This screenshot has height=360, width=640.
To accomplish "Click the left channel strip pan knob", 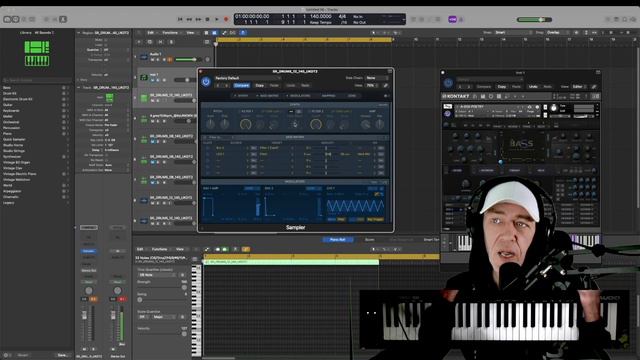I will click(x=89, y=291).
